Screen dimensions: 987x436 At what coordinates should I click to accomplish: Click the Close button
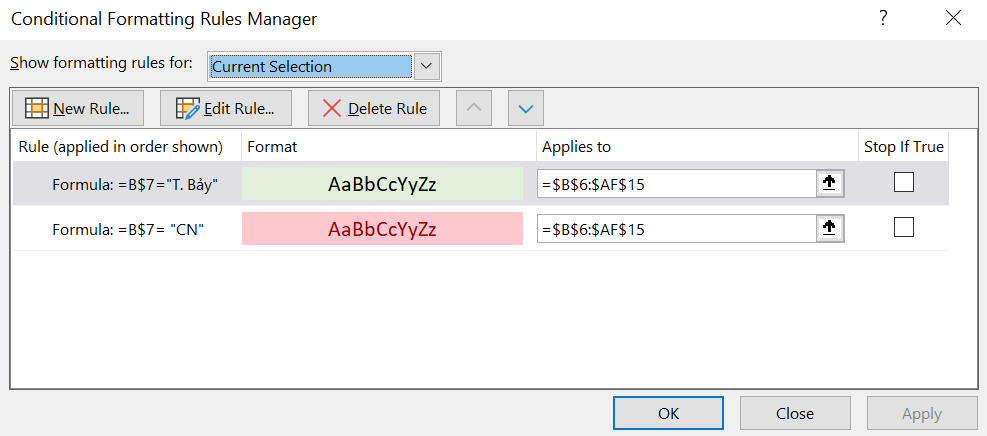[795, 413]
